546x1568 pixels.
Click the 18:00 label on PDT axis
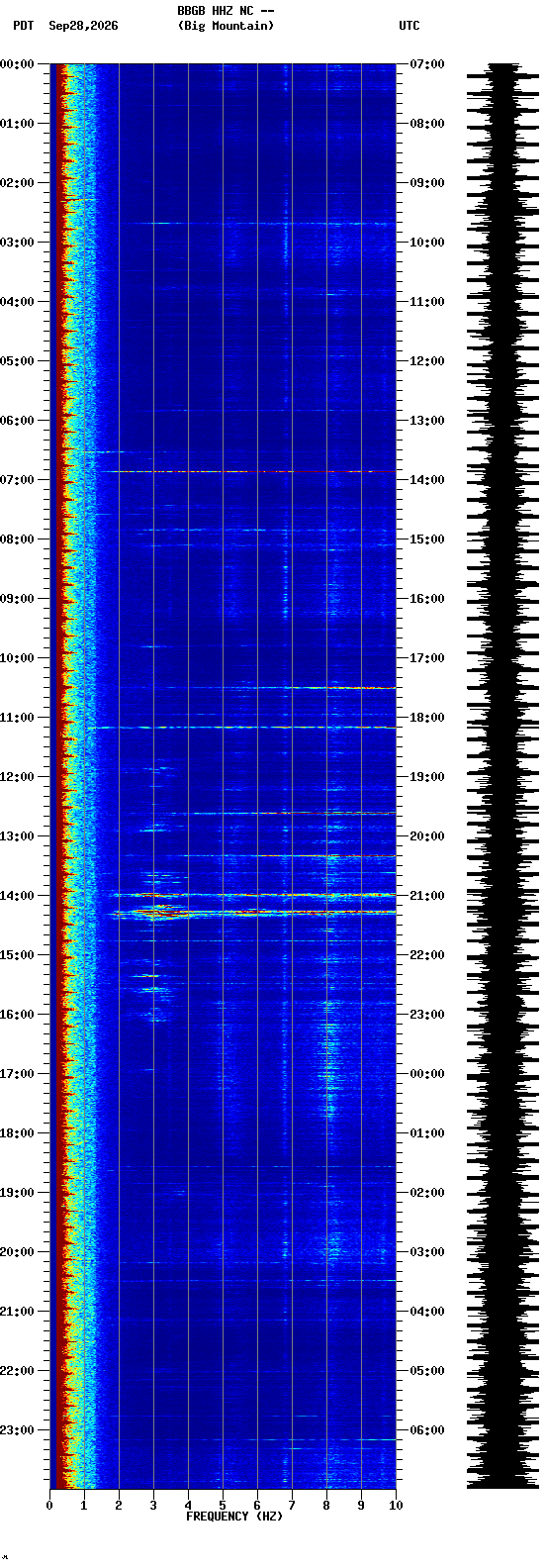17,1133
